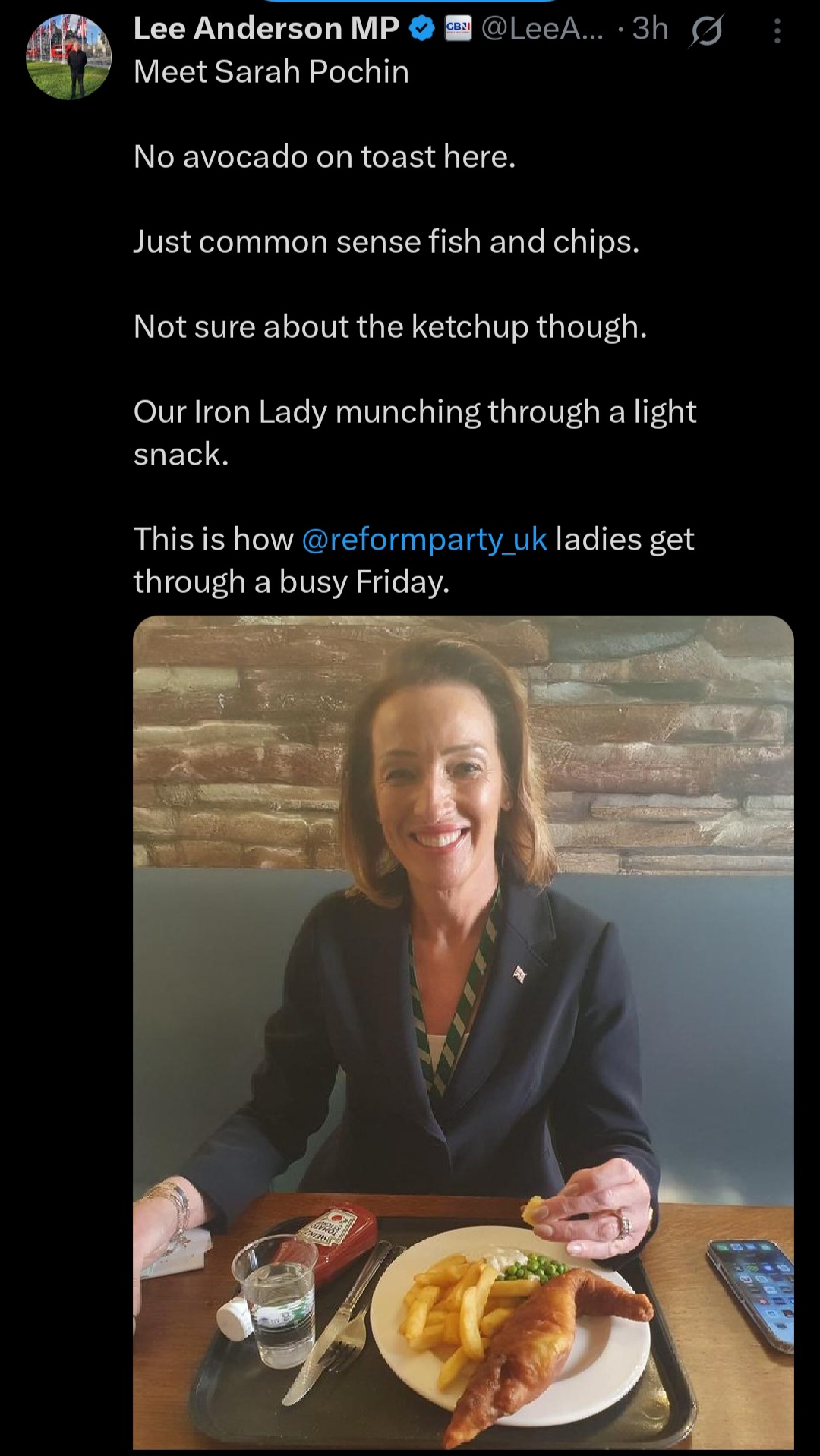
Task: Click the word "Pochin" in the post
Action: [x=359, y=72]
